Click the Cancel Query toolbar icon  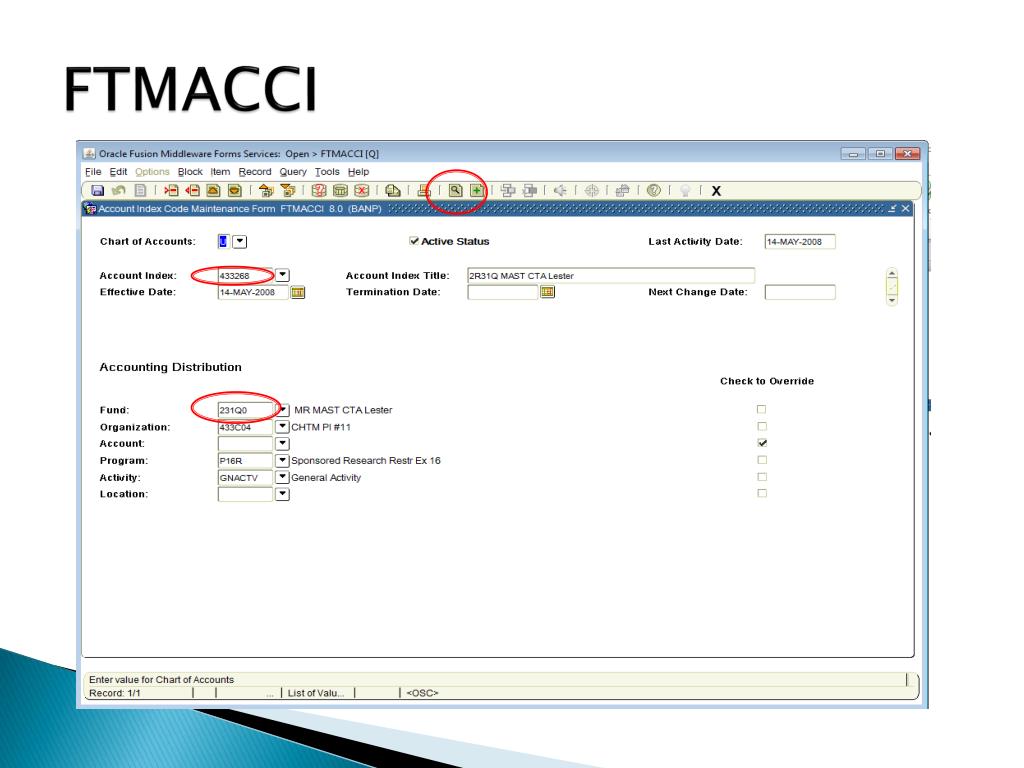click(x=361, y=191)
